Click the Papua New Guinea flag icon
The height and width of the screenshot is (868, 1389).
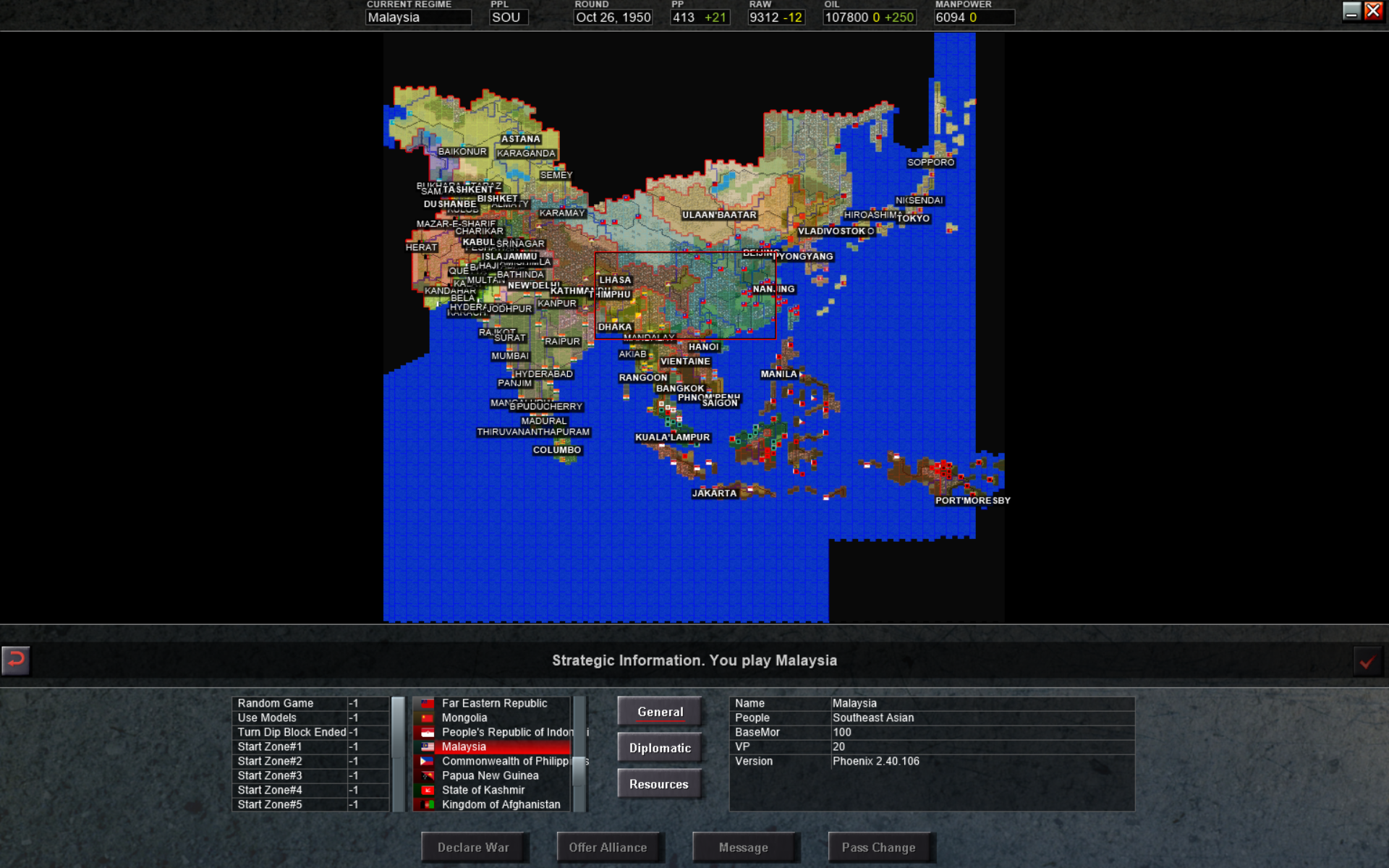click(x=428, y=775)
